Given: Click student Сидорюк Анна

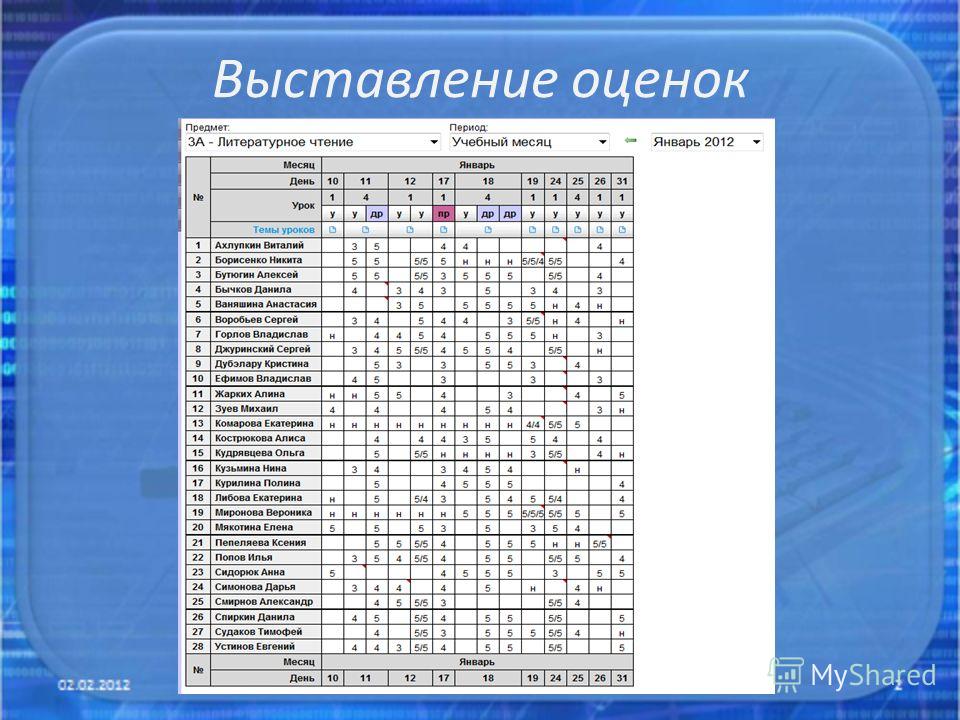Looking at the screenshot, I should 250,572.
